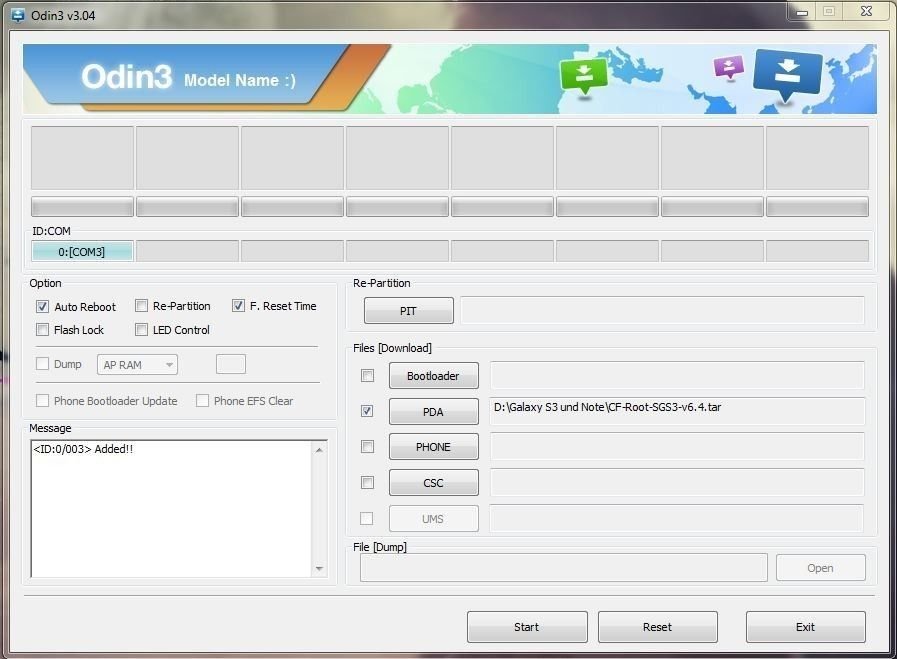Click the Exit button
Image resolution: width=897 pixels, height=659 pixels.
[x=805, y=627]
